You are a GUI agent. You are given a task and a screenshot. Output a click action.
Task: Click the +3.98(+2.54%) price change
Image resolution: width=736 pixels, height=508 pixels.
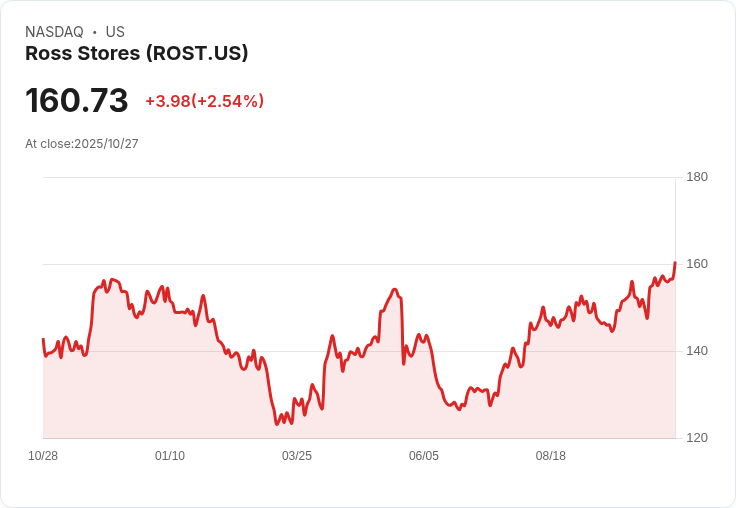click(x=204, y=101)
